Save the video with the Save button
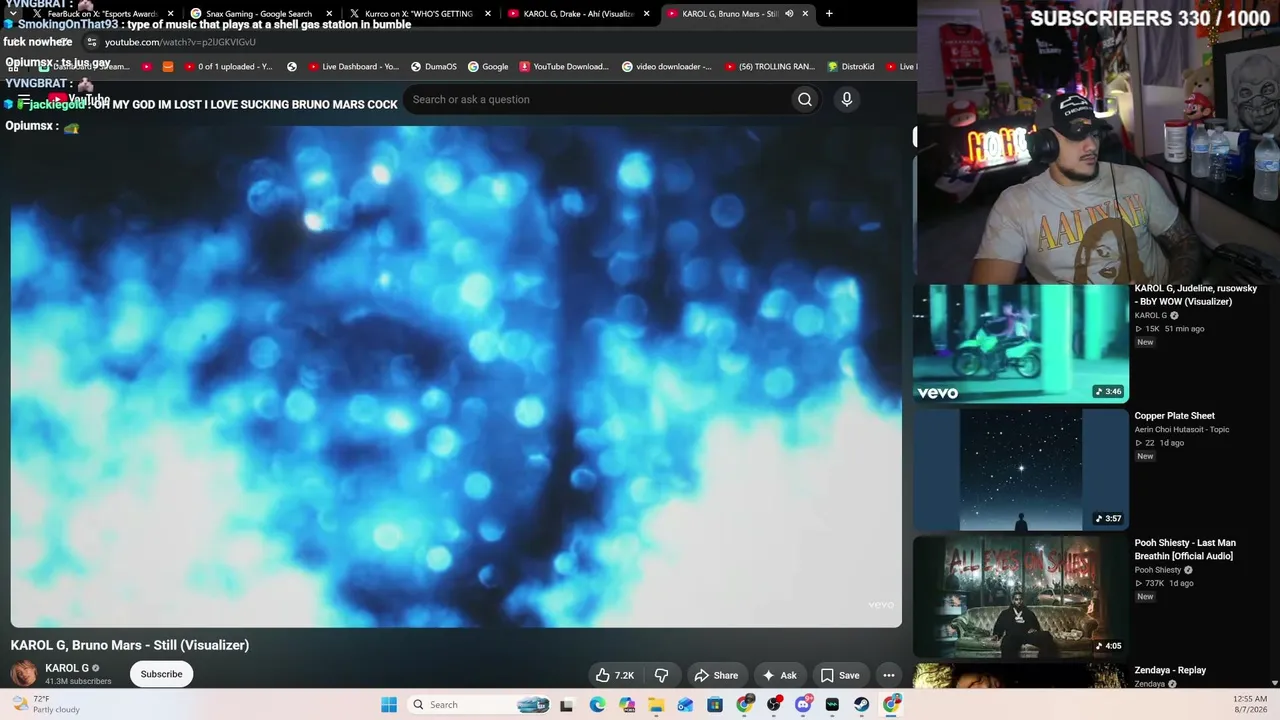The image size is (1280, 720). (x=840, y=675)
